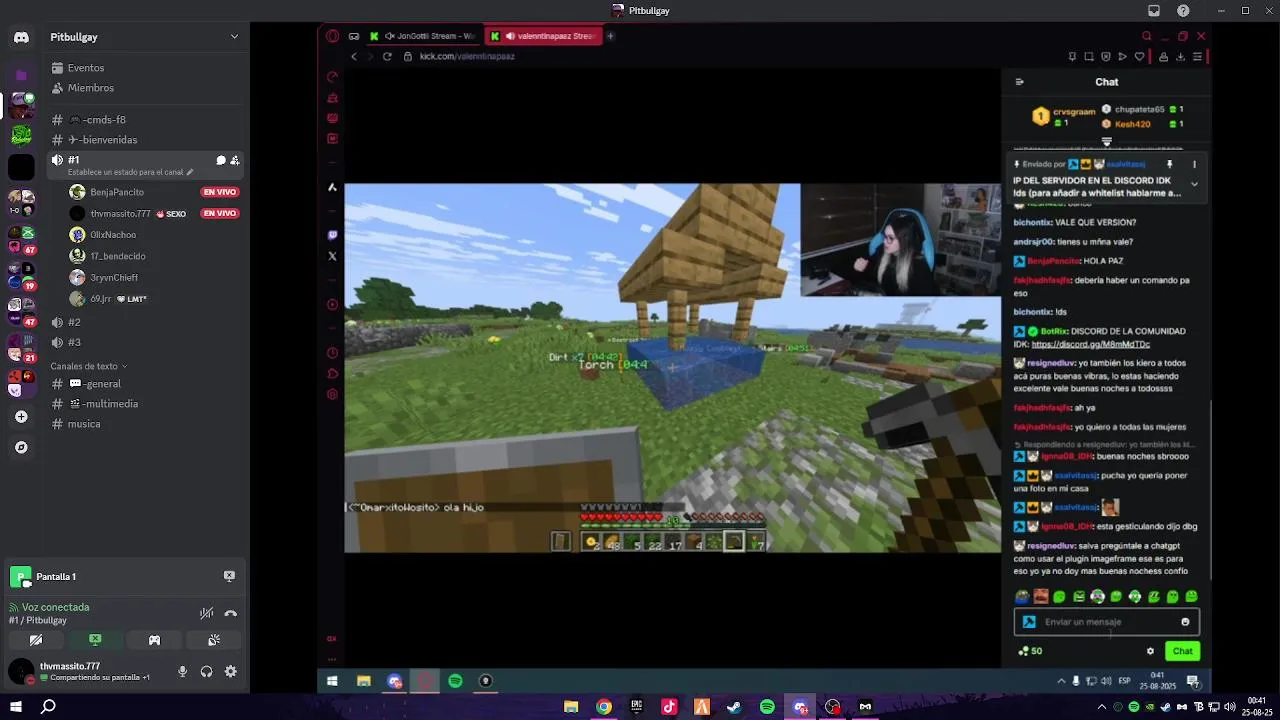Go back in the streamed browser
This screenshot has height=720, width=1280.
point(353,56)
